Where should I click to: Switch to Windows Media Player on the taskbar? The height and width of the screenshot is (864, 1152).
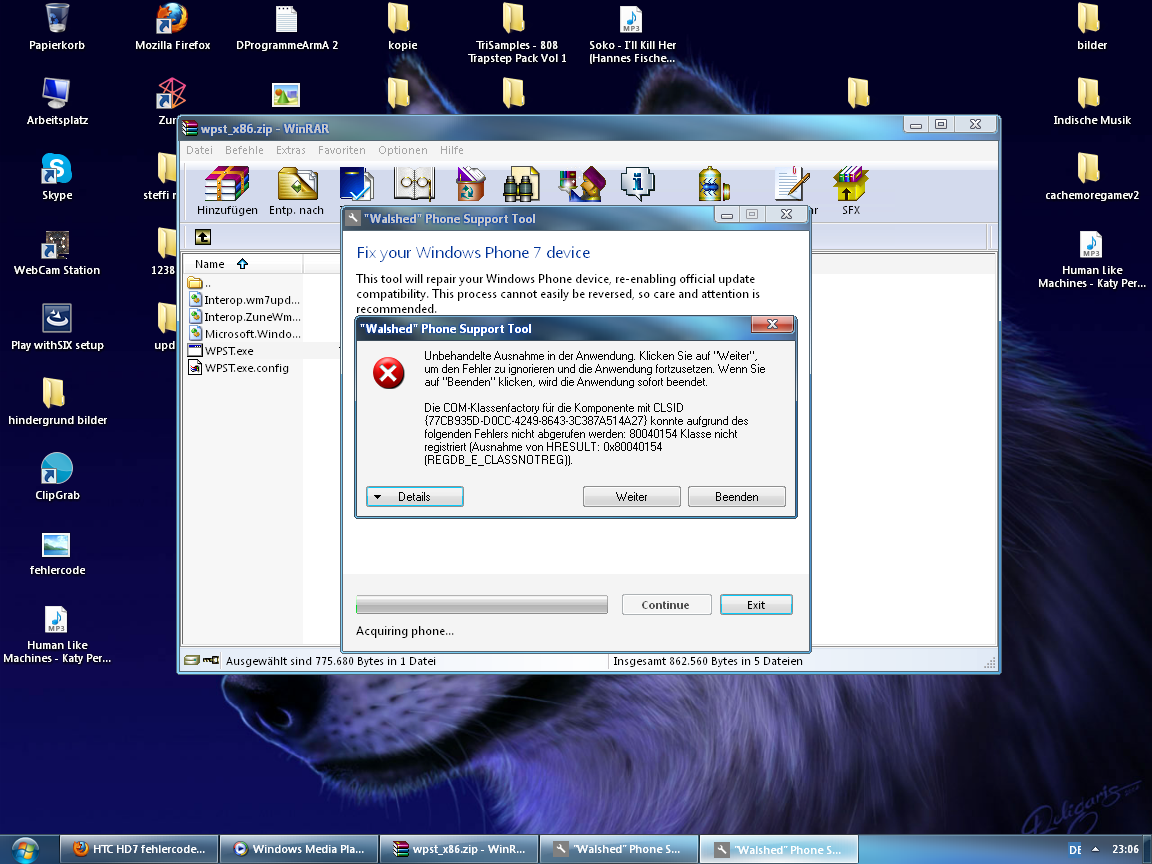(x=299, y=849)
